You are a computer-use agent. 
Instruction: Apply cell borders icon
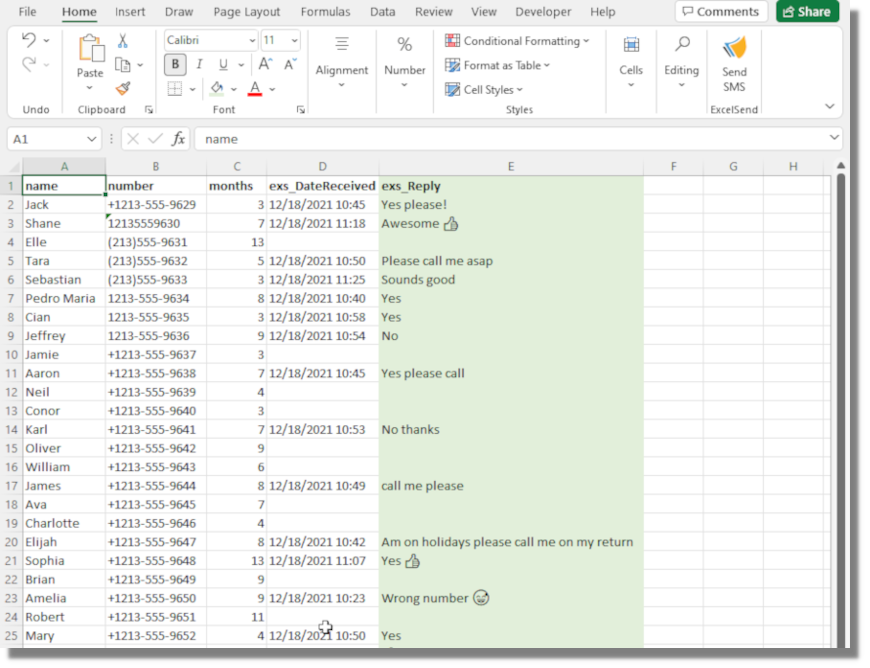[x=175, y=89]
